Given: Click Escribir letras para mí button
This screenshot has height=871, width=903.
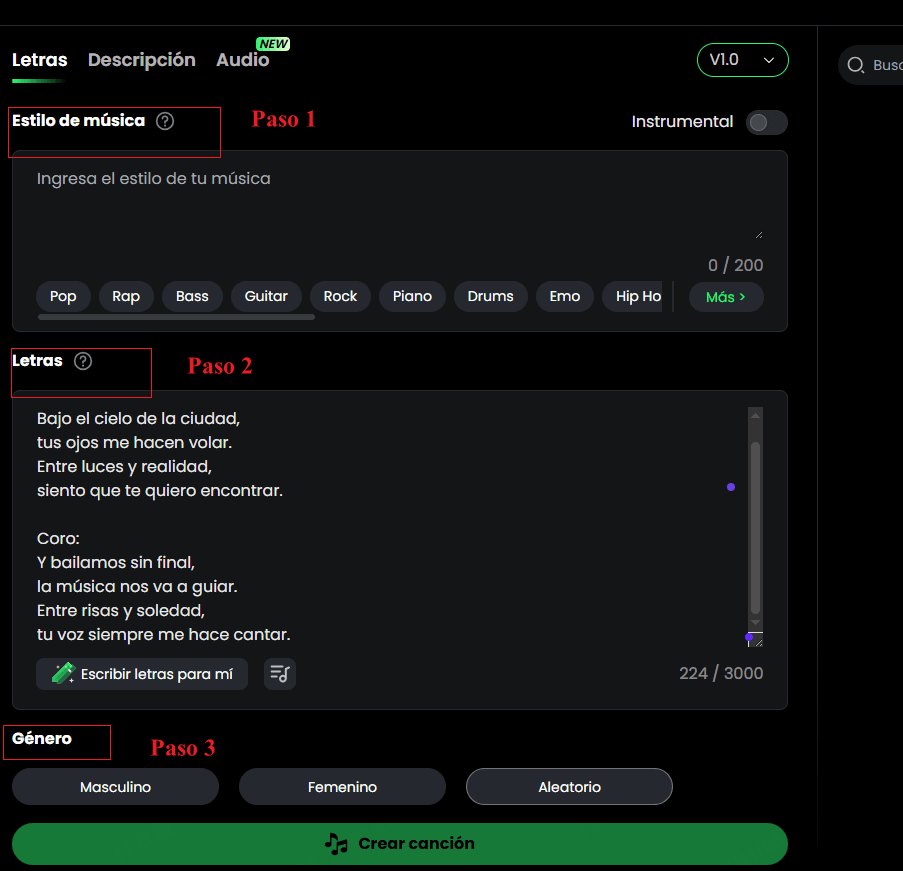Looking at the screenshot, I should coord(142,674).
